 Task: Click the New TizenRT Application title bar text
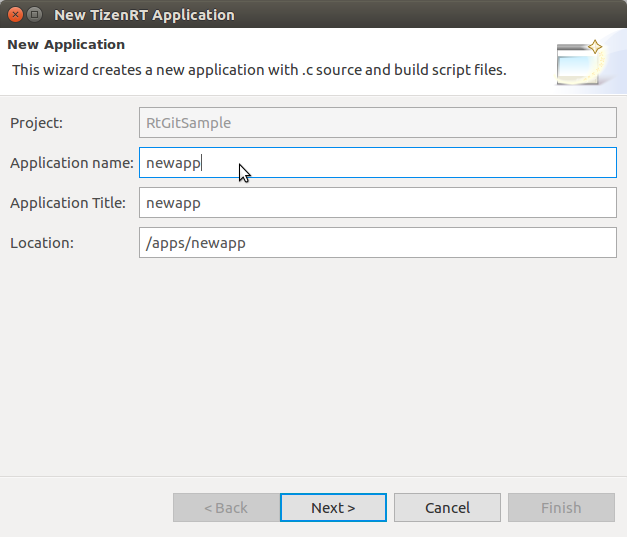click(x=144, y=15)
